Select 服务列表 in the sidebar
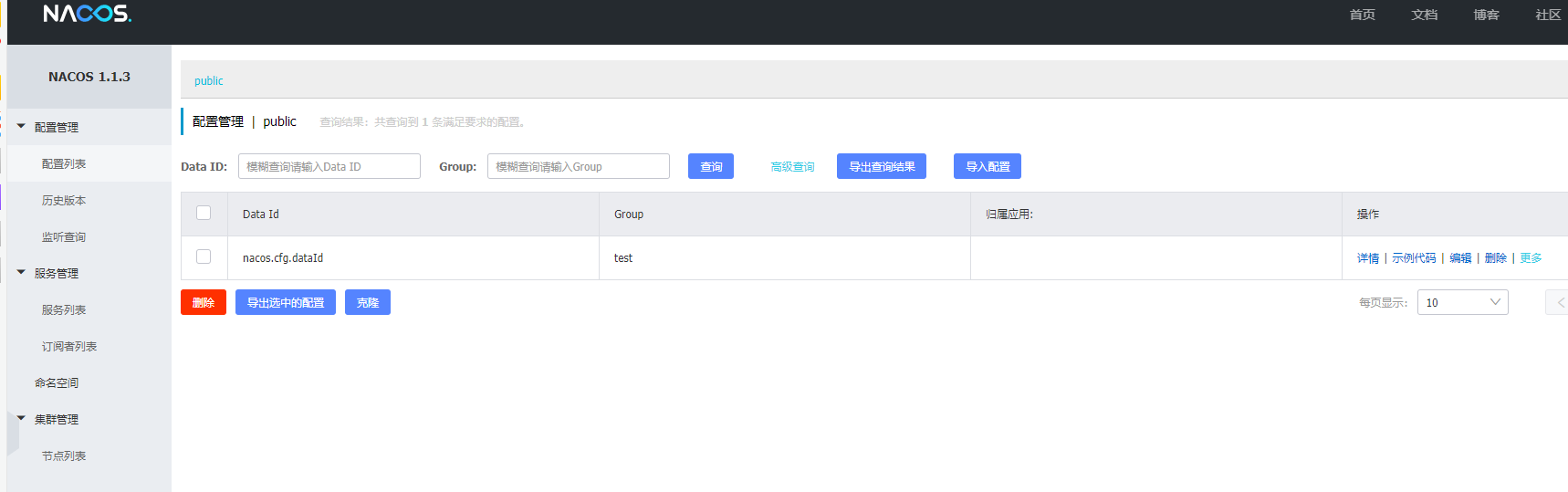 pyautogui.click(x=89, y=309)
